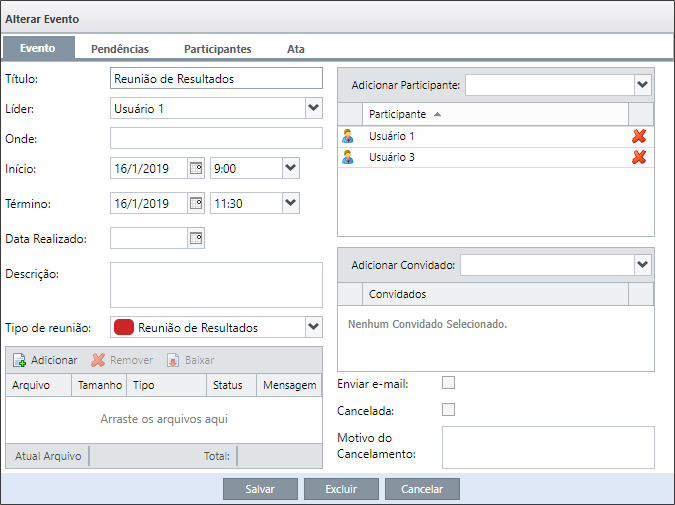Click the Remover red X icon
Image resolution: width=675 pixels, height=505 pixels.
tap(98, 360)
